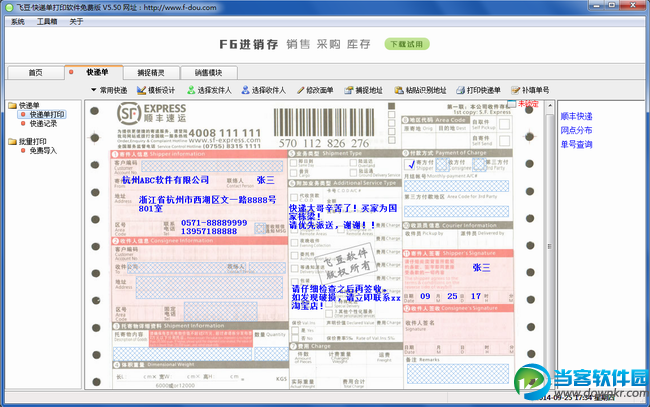This screenshot has height=407, width=650.
Task: Select the text 杭州ABC软件有限公司
Action: pyautogui.click(x=165, y=180)
